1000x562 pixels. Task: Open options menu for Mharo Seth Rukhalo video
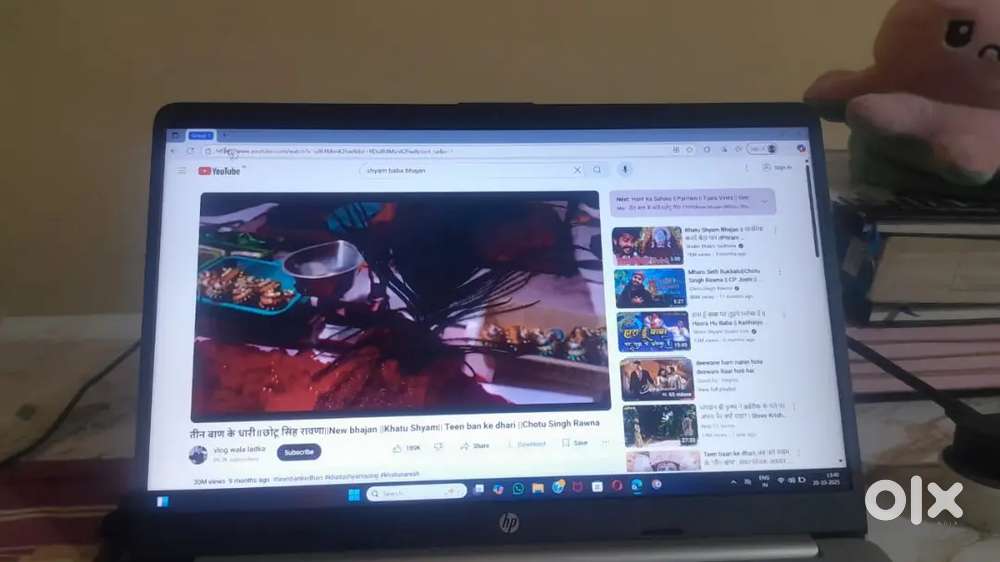[779, 272]
